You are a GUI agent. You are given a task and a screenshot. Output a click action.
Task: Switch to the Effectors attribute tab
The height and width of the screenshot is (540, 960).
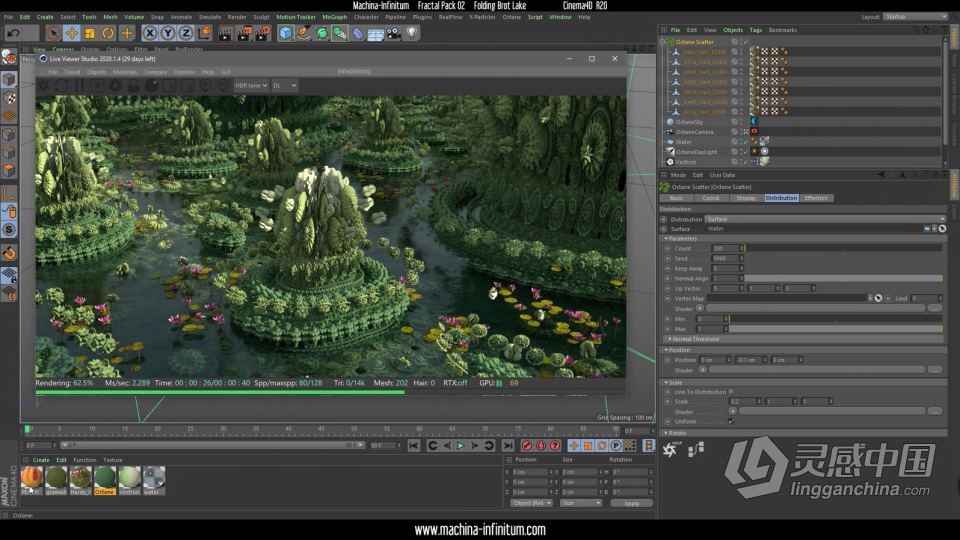point(816,198)
